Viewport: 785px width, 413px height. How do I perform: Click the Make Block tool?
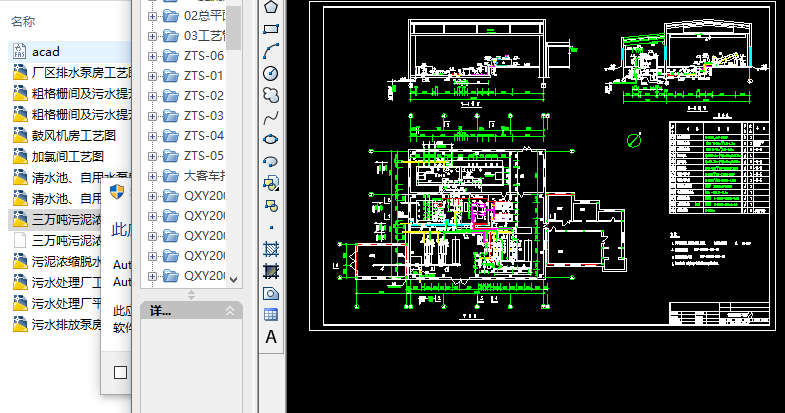(271, 205)
